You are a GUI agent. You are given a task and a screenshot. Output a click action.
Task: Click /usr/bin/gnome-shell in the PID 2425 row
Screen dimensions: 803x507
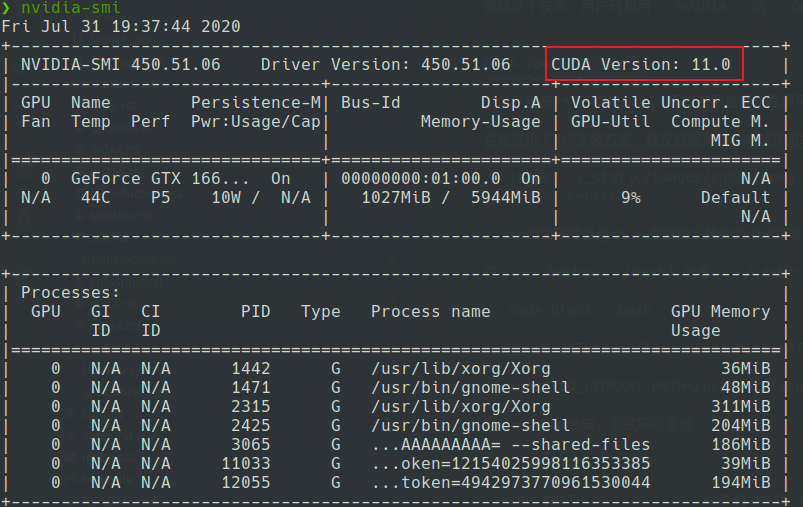pyautogui.click(x=471, y=425)
